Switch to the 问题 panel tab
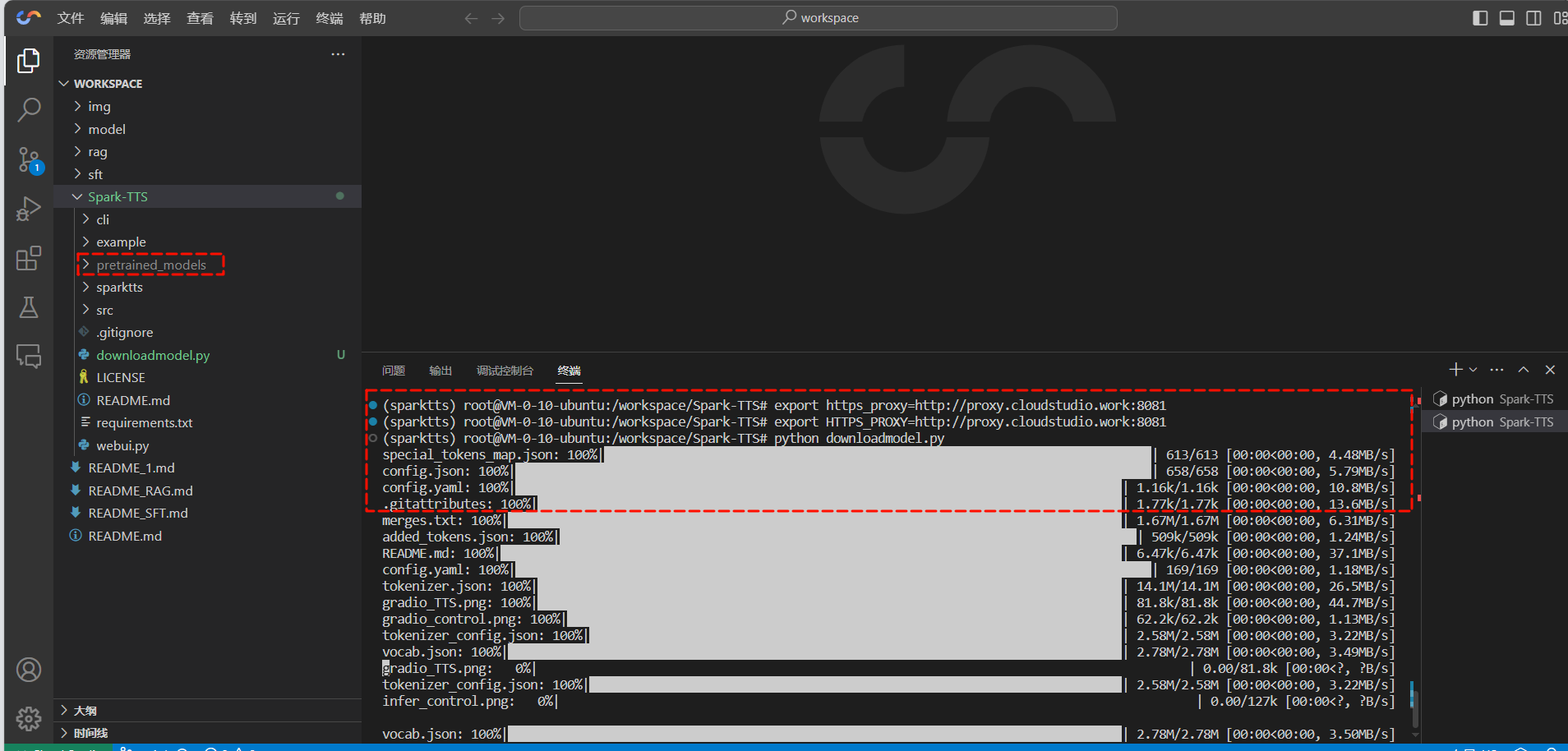The height and width of the screenshot is (751, 1568). click(x=394, y=371)
